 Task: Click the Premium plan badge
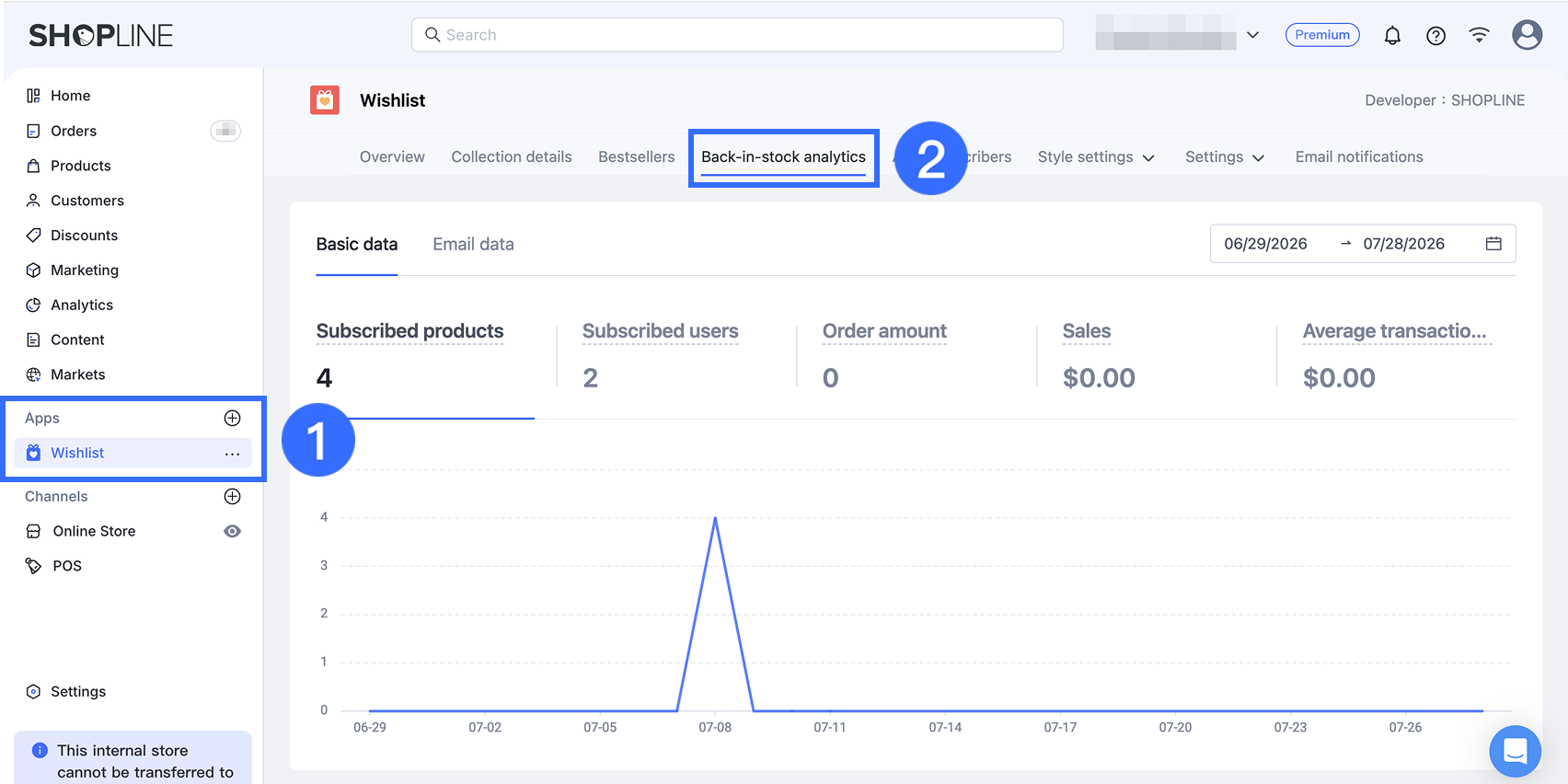[x=1322, y=35]
